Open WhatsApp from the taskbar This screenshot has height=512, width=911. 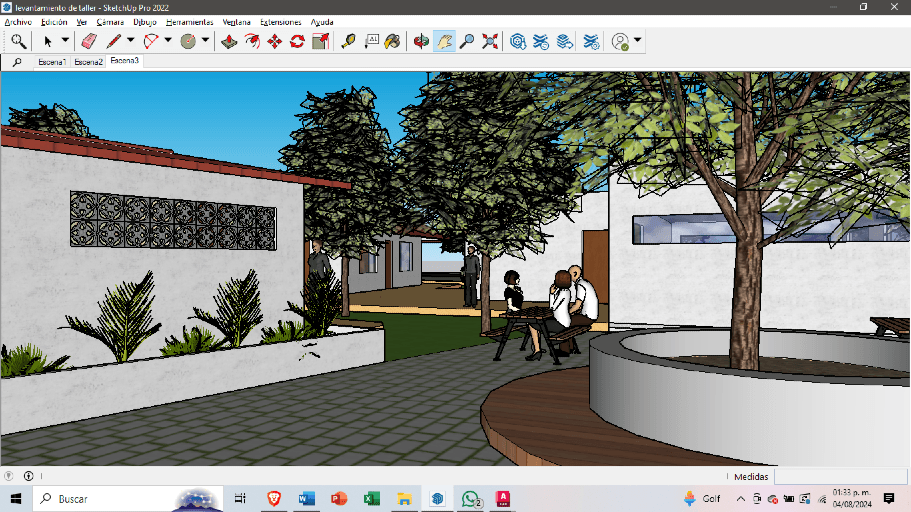[x=470, y=499]
